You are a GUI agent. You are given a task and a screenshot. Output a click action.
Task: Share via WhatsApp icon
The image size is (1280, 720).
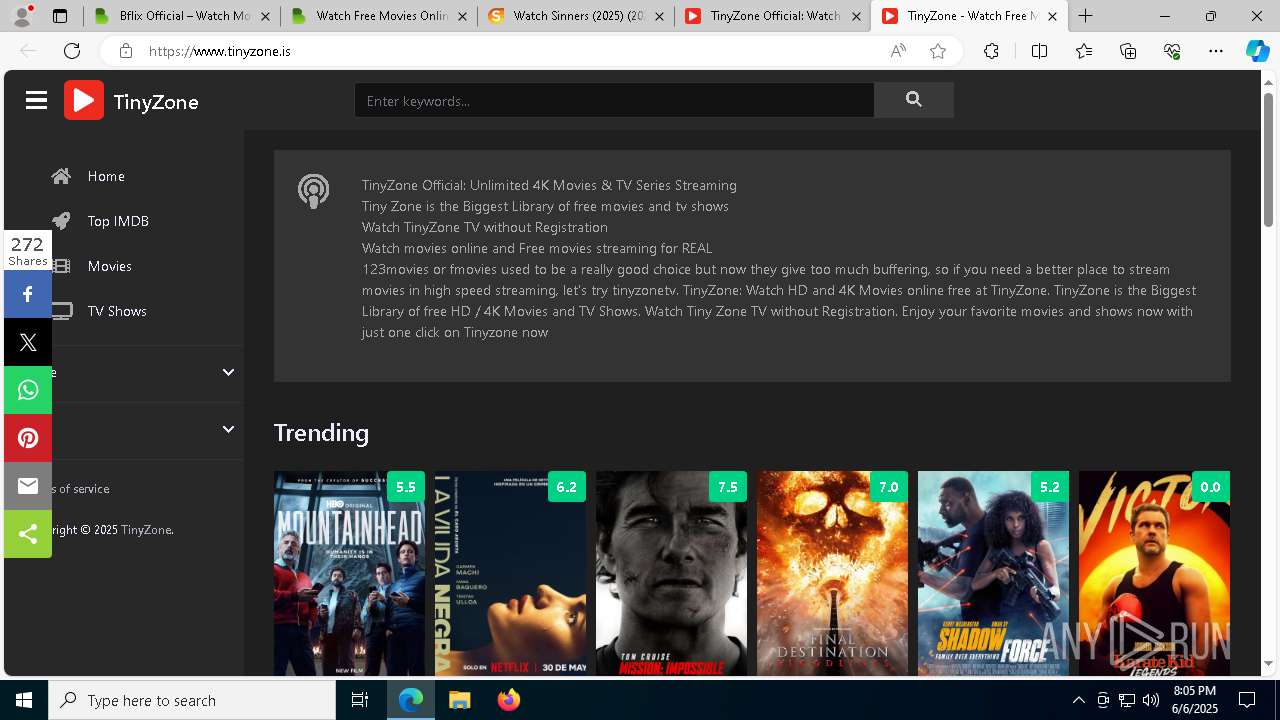(x=28, y=390)
